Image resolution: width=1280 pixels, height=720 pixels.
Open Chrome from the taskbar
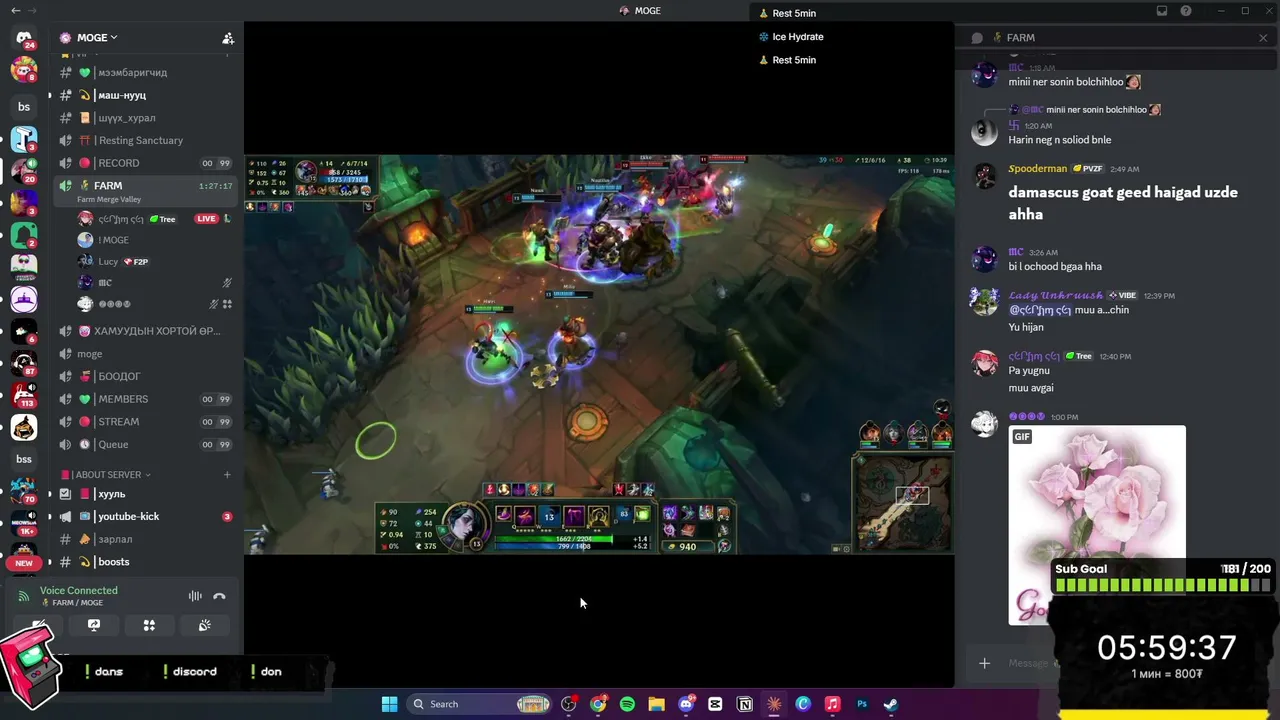click(598, 704)
